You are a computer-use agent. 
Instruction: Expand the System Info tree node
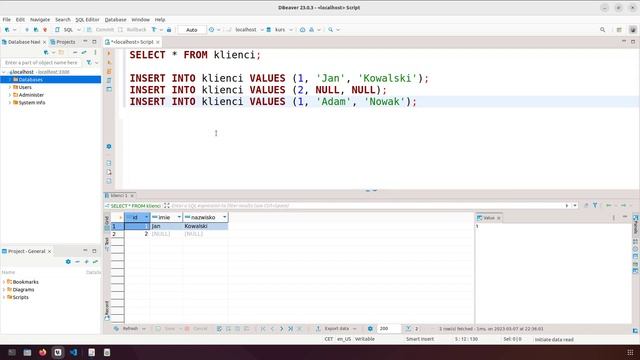10,103
